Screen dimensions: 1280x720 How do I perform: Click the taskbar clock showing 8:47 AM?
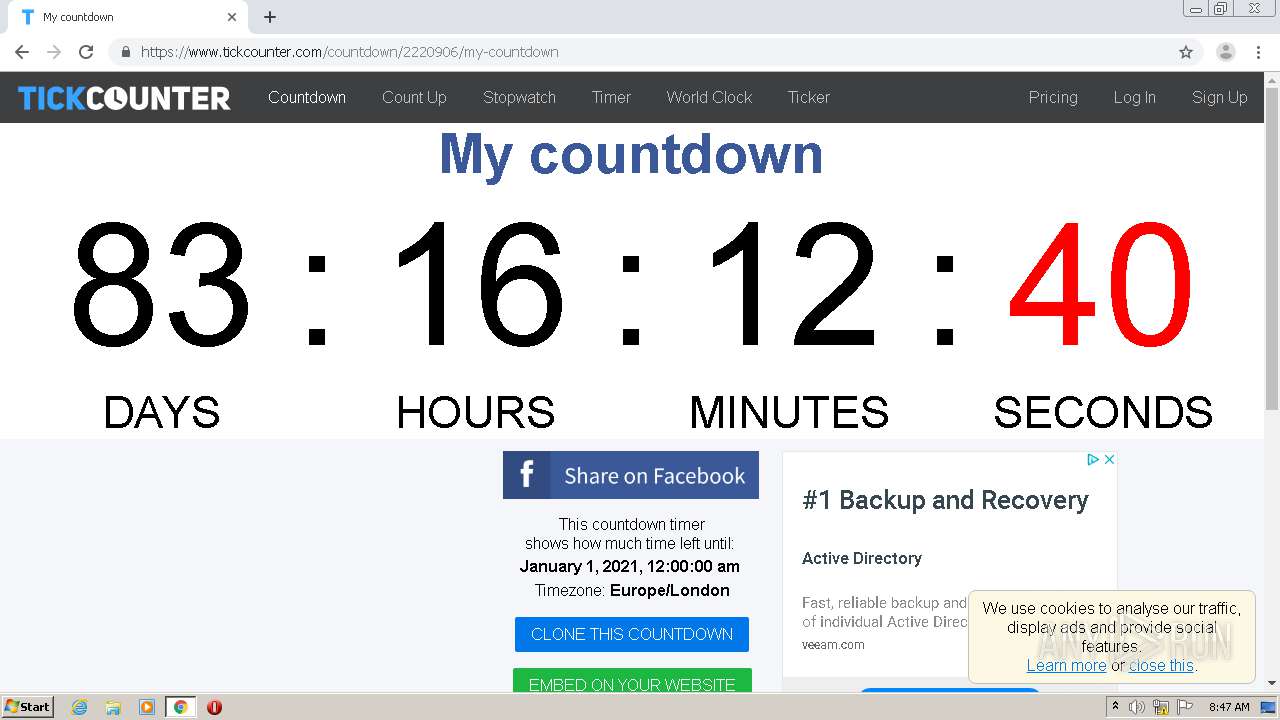1229,707
